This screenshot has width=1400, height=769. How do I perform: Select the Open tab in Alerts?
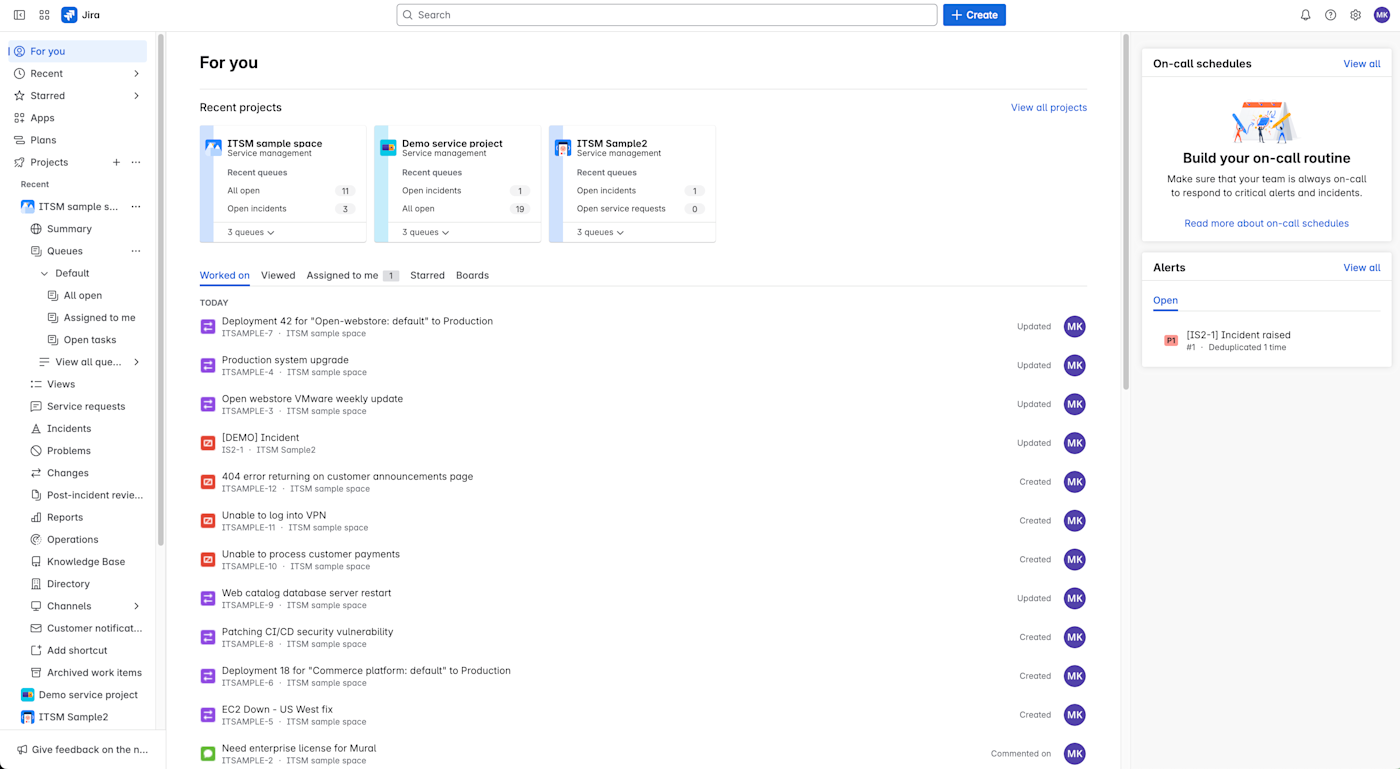[1165, 300]
